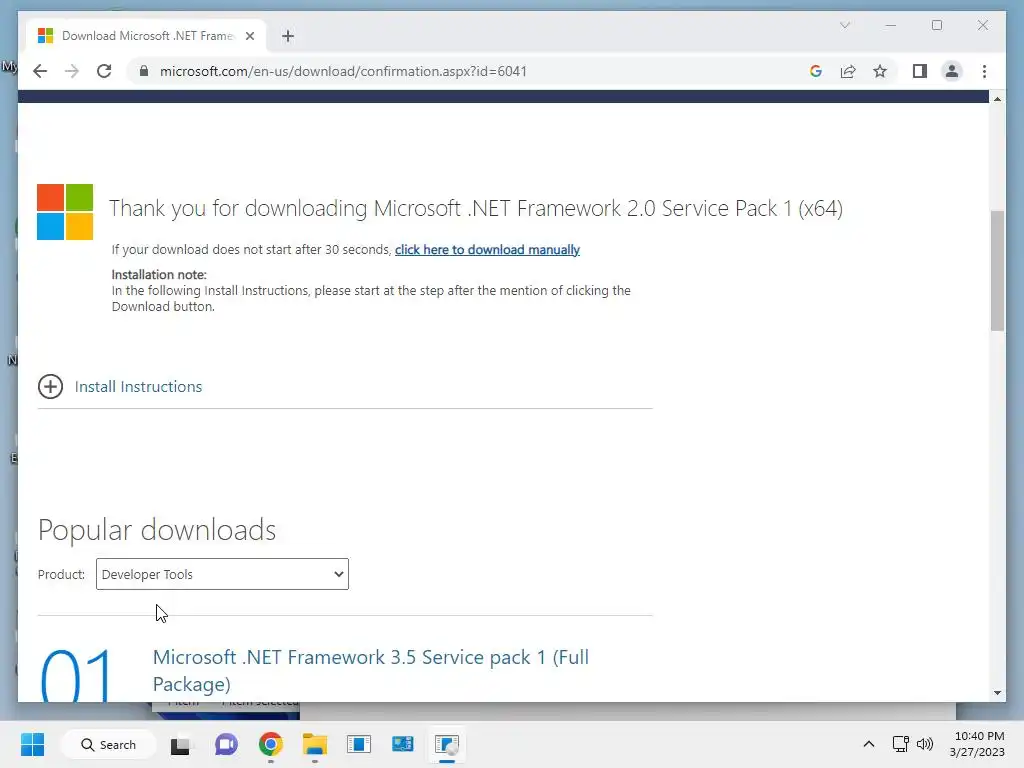Screen dimensions: 1024x768
Task: Select the Download Microsoft .NET Framework tab
Action: 147,36
